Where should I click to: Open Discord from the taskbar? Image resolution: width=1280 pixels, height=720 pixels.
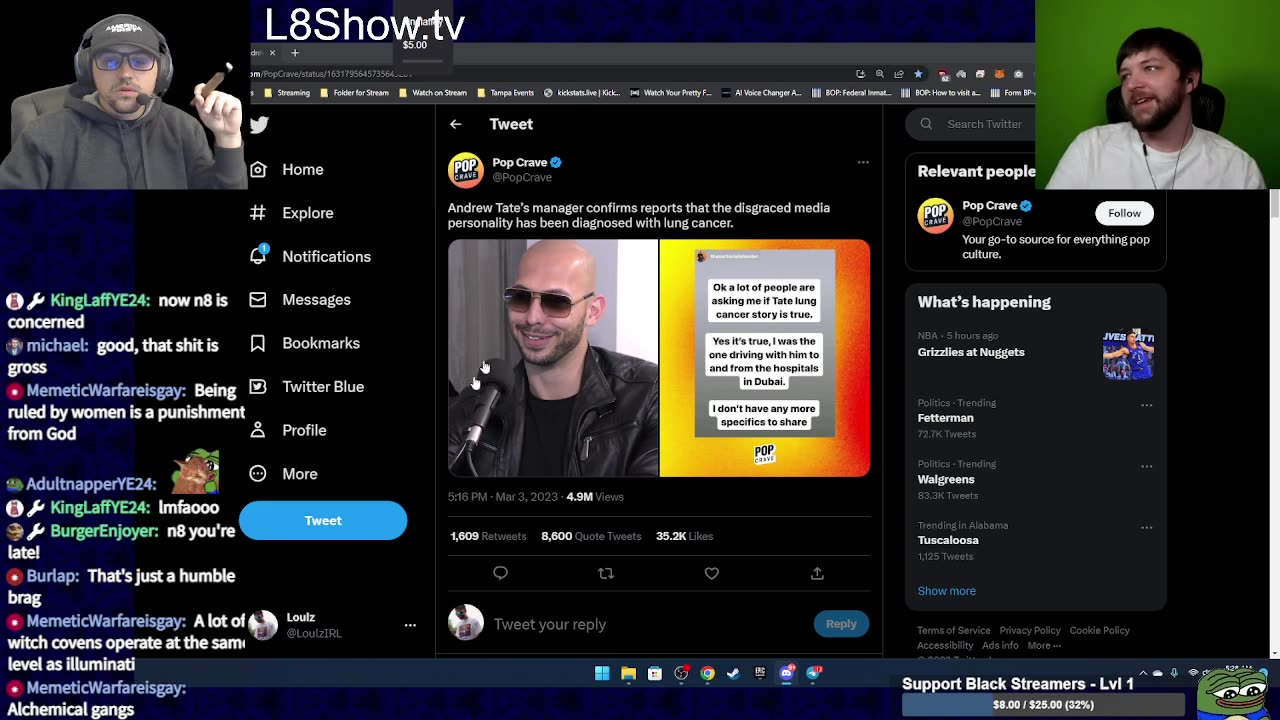786,673
